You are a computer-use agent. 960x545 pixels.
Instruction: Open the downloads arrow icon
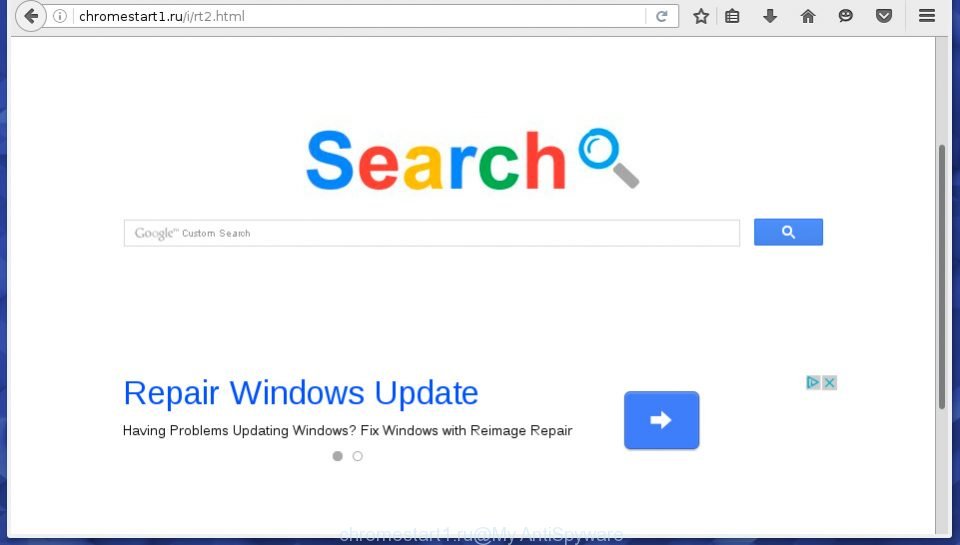tap(770, 16)
